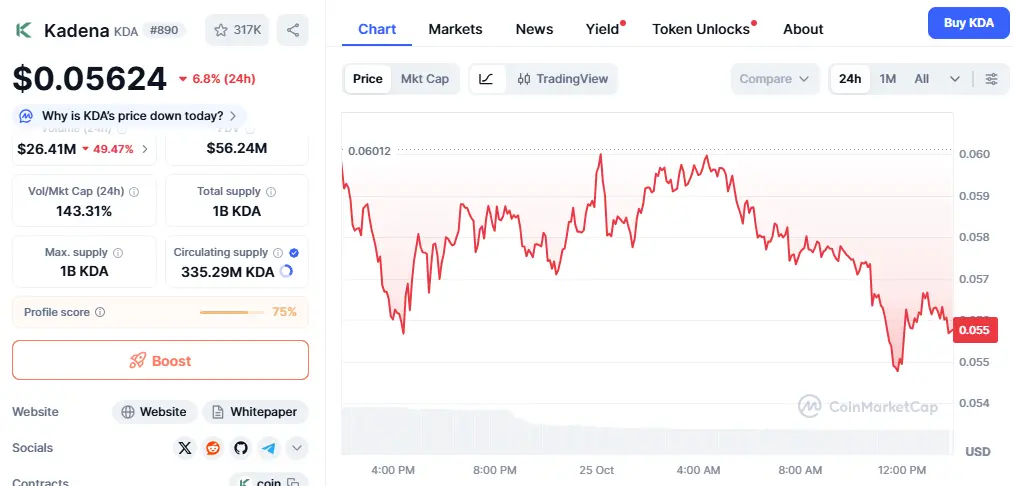Image resolution: width=1013 pixels, height=486 pixels.
Task: Switch to Token Unlocks tab
Action: pos(701,29)
